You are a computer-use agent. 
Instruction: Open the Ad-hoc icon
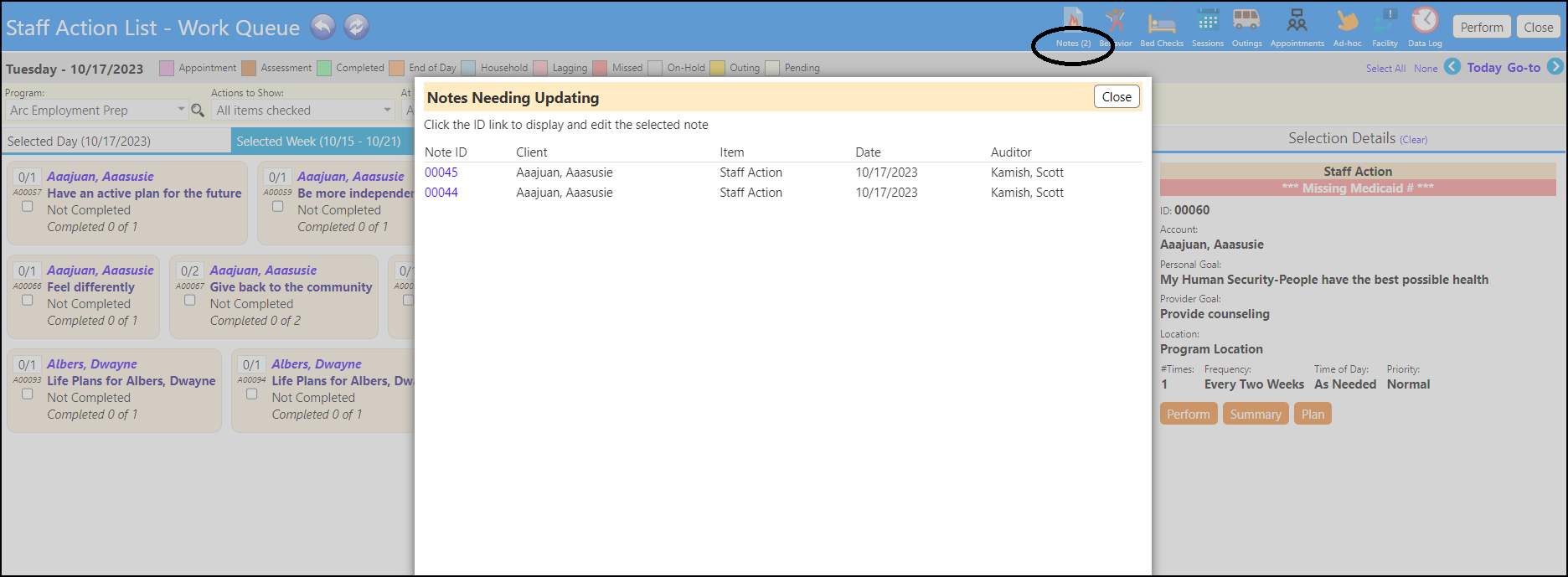point(1348,28)
